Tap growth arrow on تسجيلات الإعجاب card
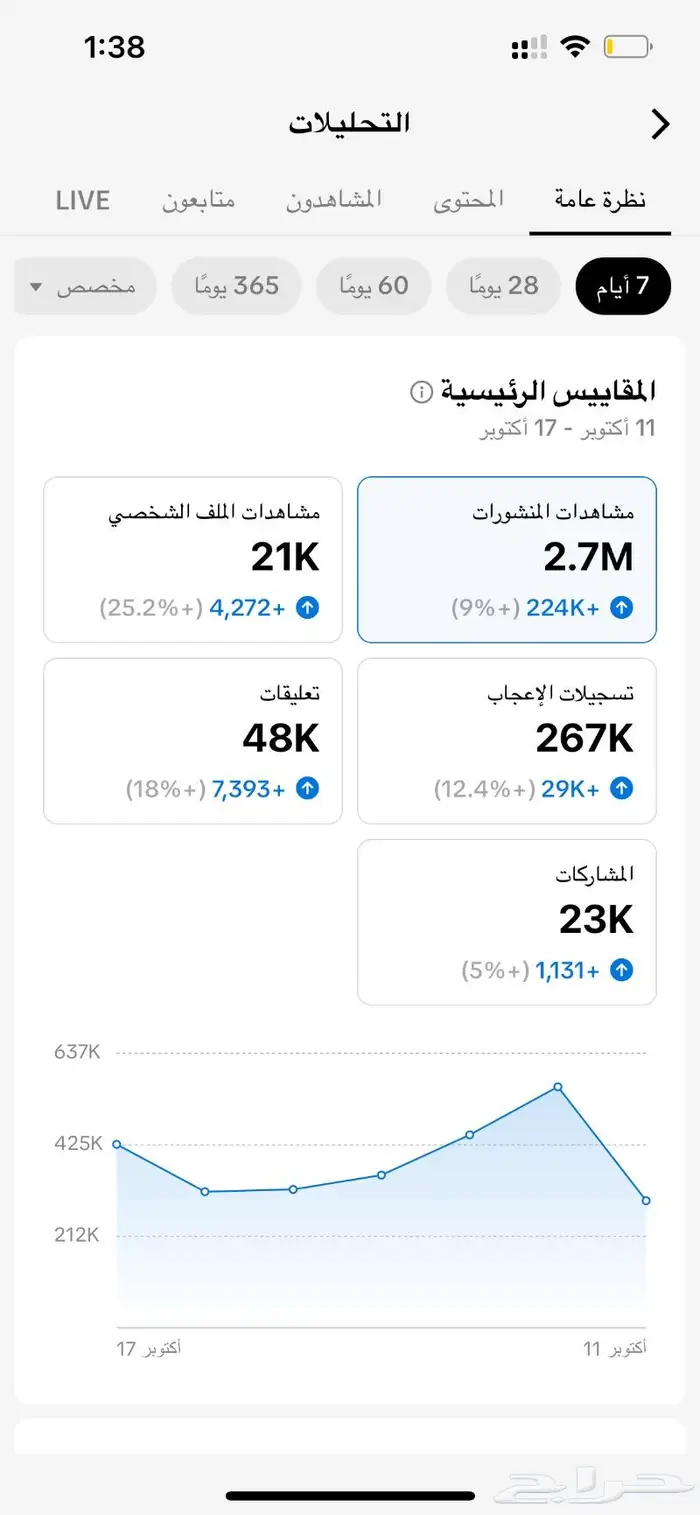700x1515 pixels. click(x=622, y=789)
